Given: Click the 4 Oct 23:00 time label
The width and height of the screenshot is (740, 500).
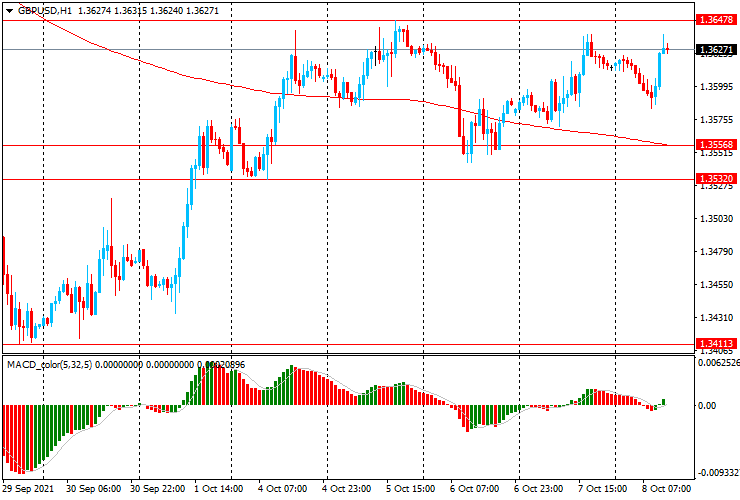Looking at the screenshot, I should click(x=346, y=488).
